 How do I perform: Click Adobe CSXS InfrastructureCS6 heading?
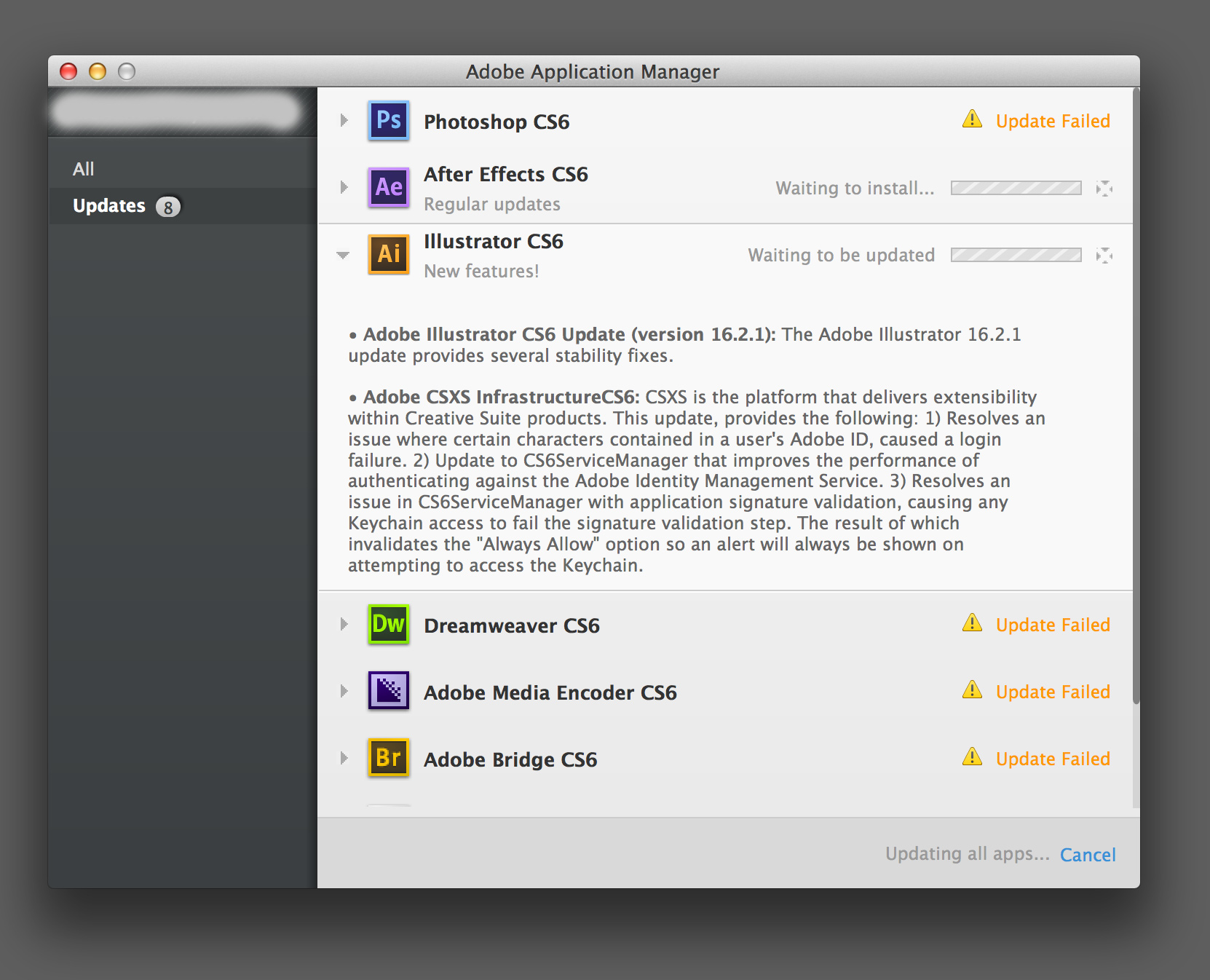tap(501, 397)
